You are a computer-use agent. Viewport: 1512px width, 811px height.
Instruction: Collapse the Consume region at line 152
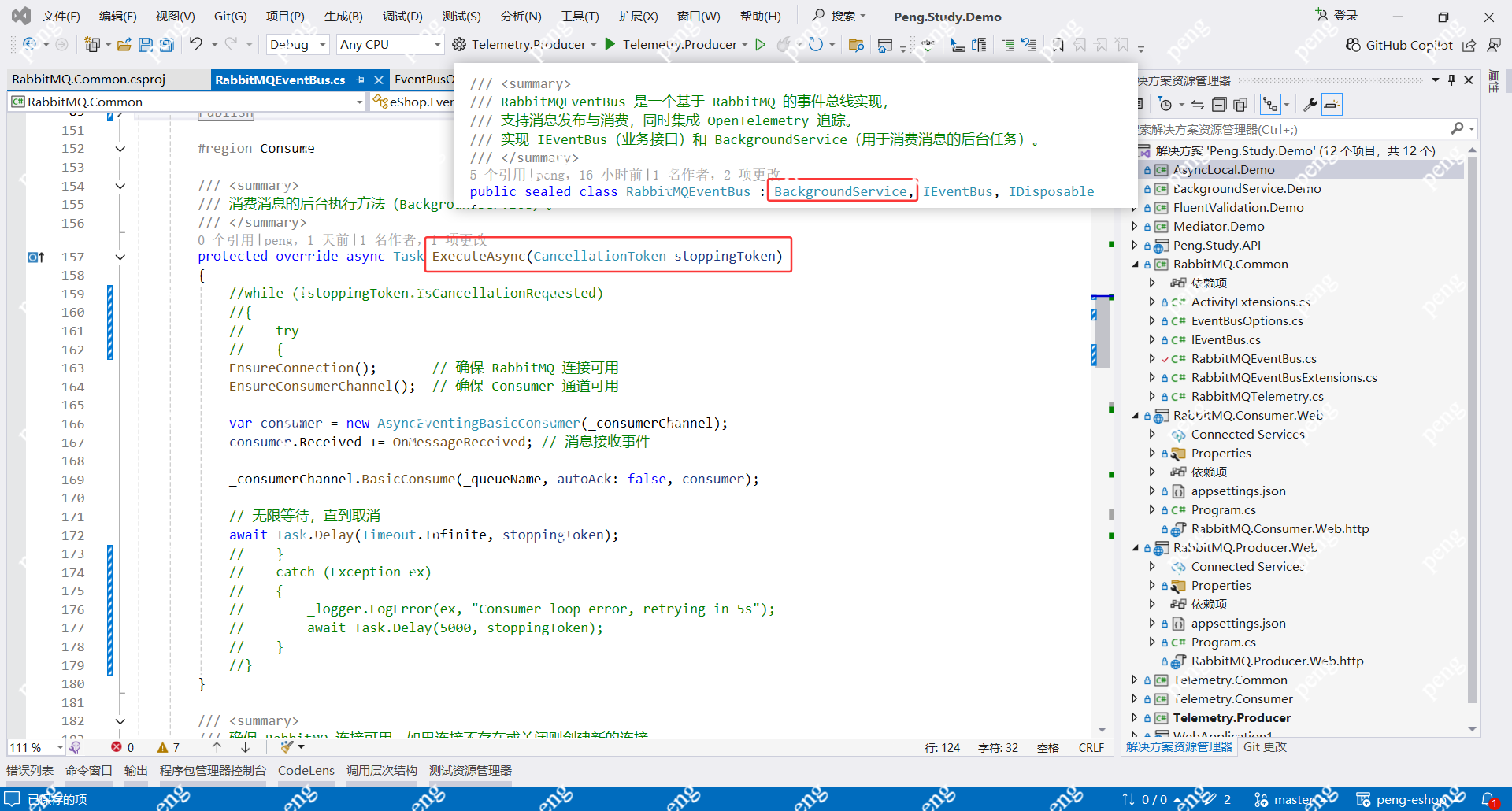click(x=120, y=149)
